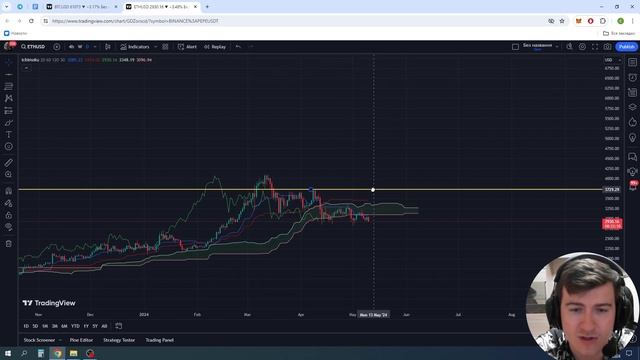
Task: Open notifications icon with red badge
Action: point(633,186)
